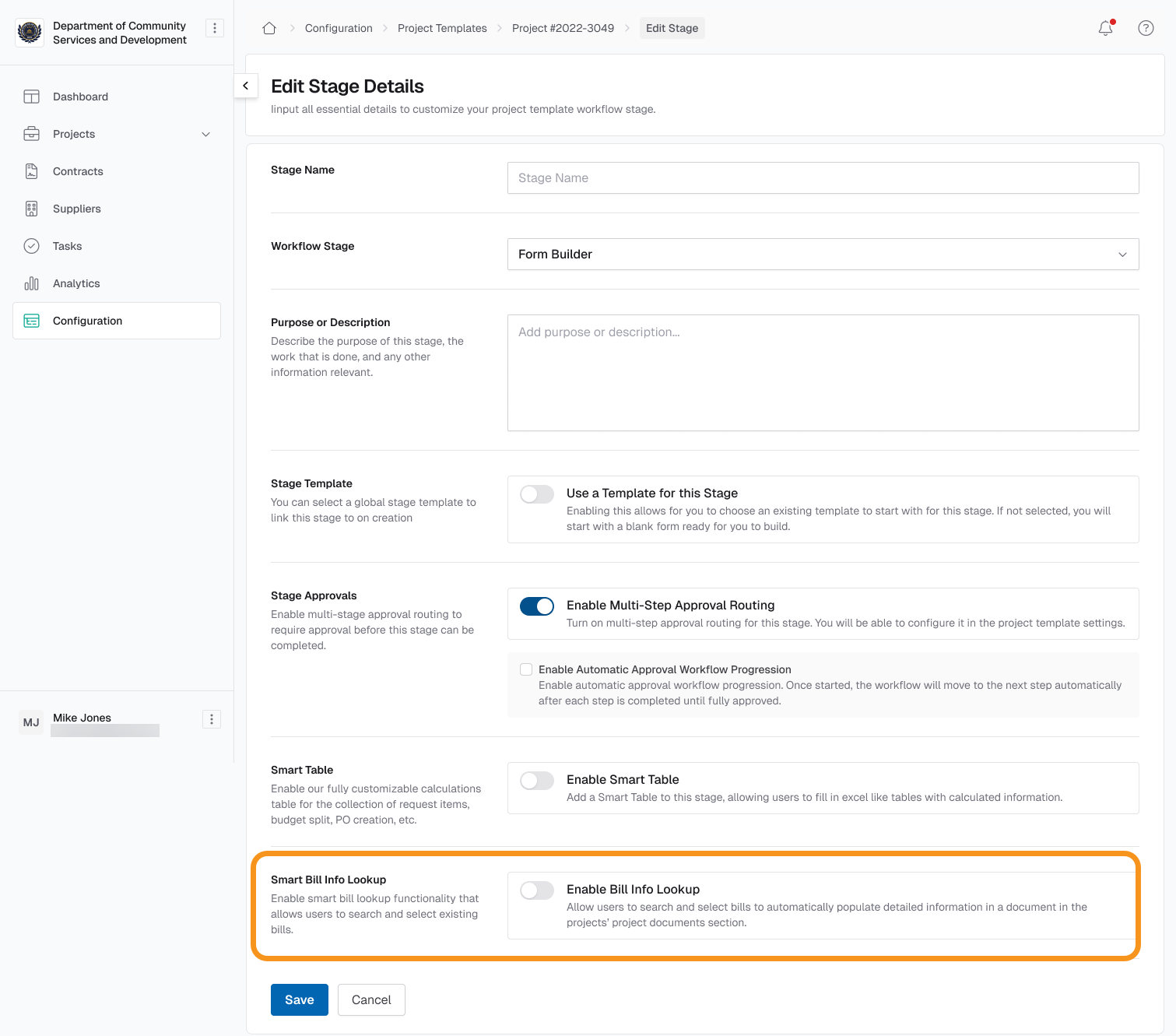Click into the Stage Name field

823,178
